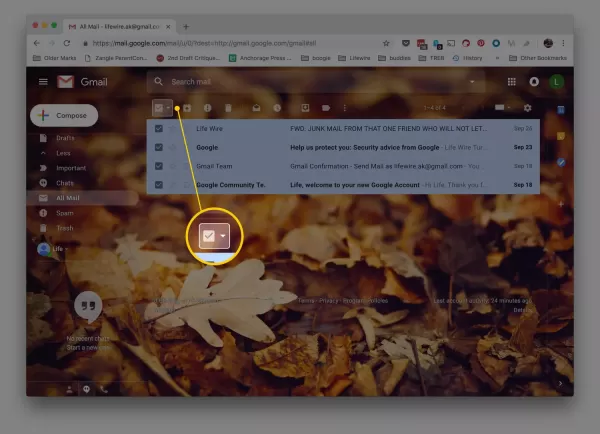
Task: Open Calendar in the side panel
Action: coord(561,110)
